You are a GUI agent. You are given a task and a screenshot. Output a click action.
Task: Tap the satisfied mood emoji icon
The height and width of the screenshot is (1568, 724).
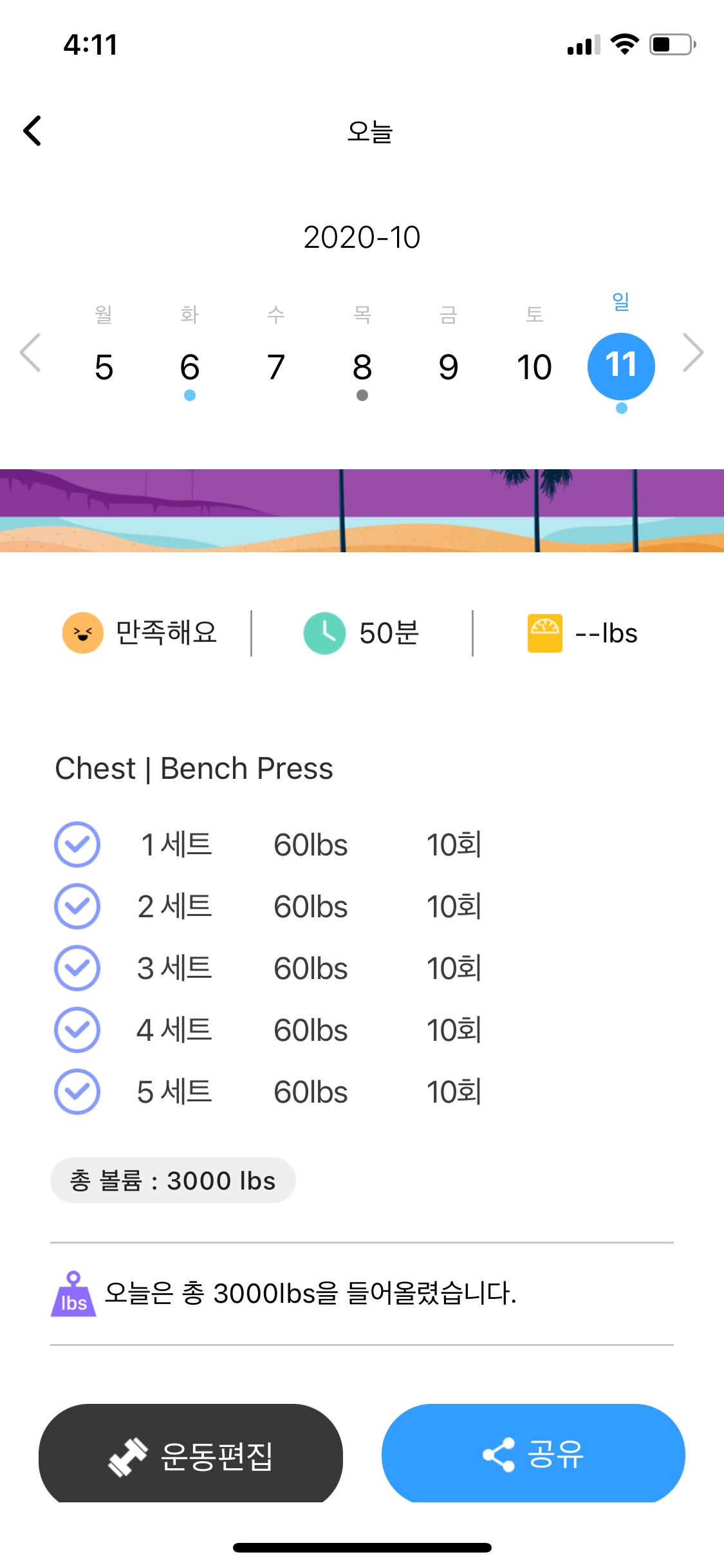click(82, 633)
